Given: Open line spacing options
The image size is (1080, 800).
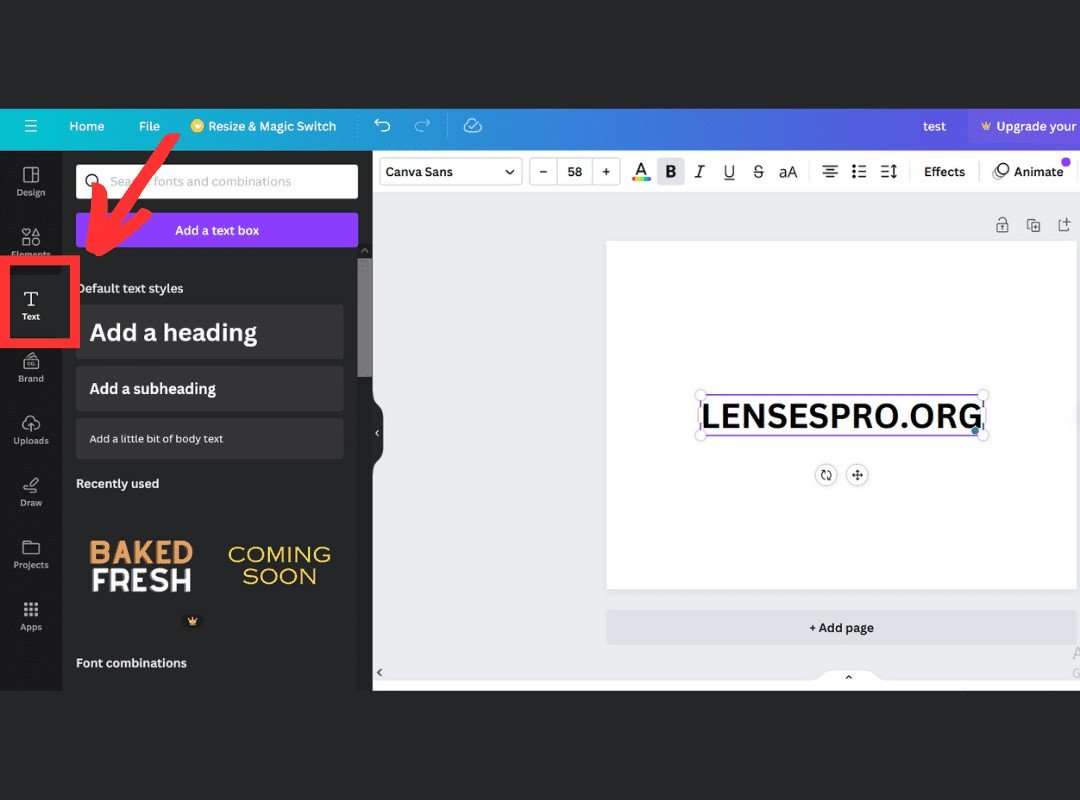Looking at the screenshot, I should [889, 172].
